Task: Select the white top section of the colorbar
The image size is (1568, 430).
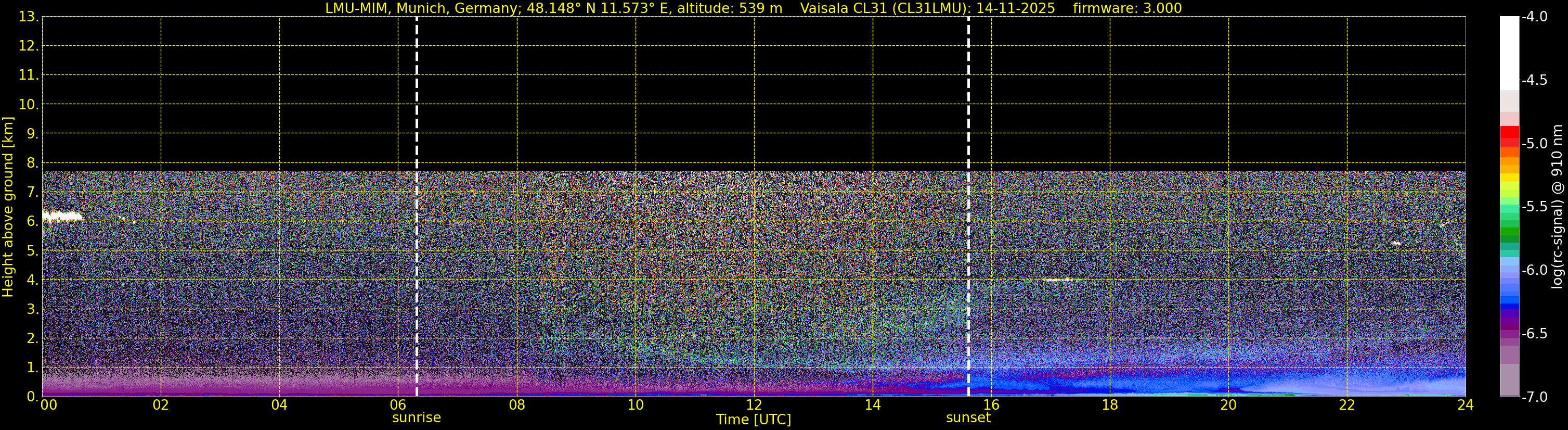Action: [1509, 52]
